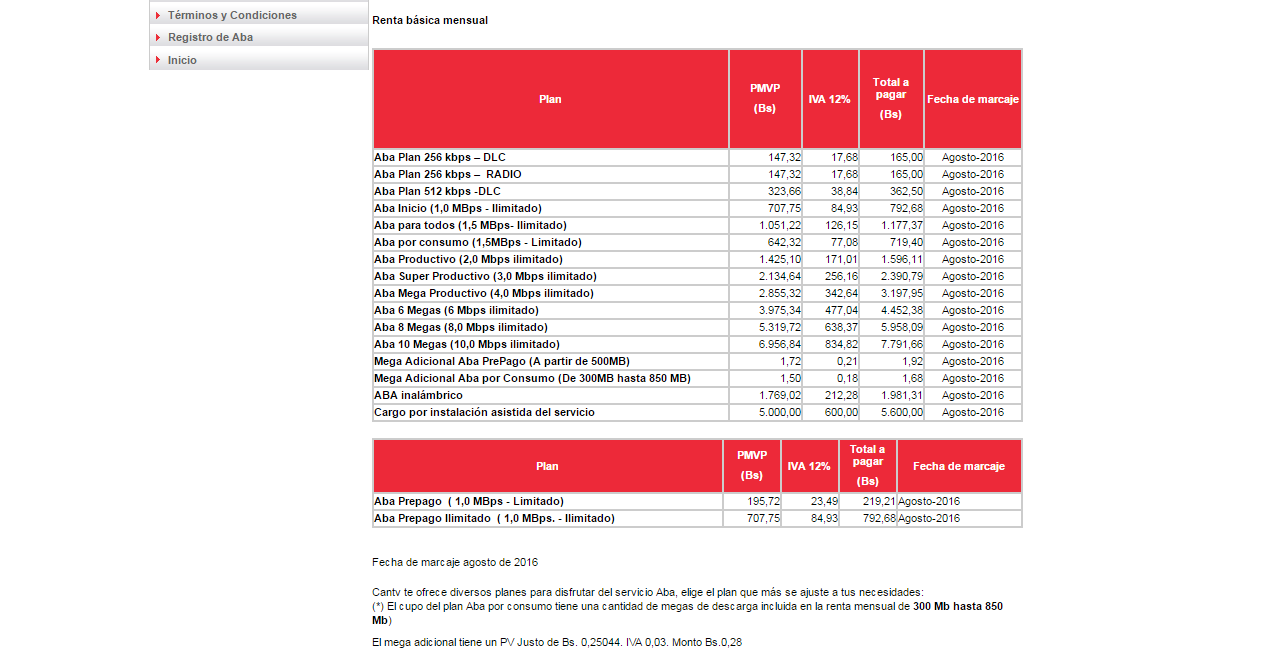Click the red arrow next to Inicio
1271x657 pixels.
click(158, 60)
